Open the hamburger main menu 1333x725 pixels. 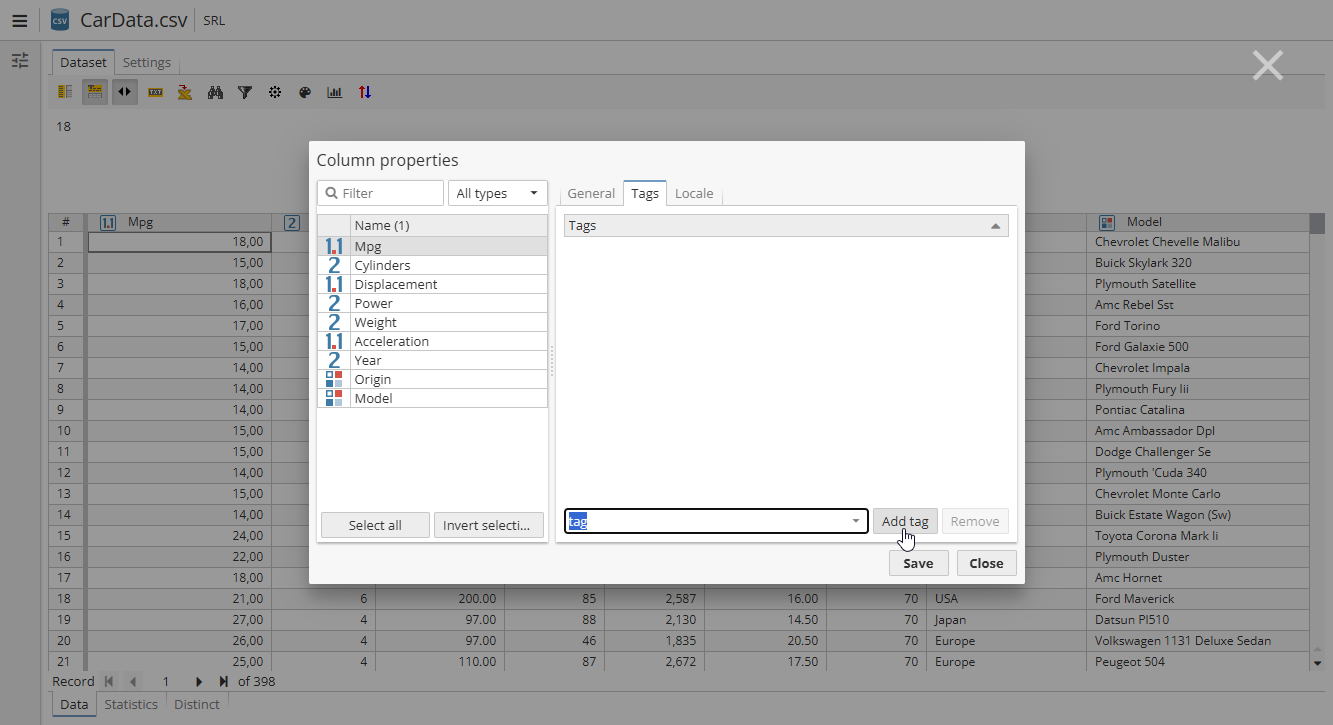point(20,20)
